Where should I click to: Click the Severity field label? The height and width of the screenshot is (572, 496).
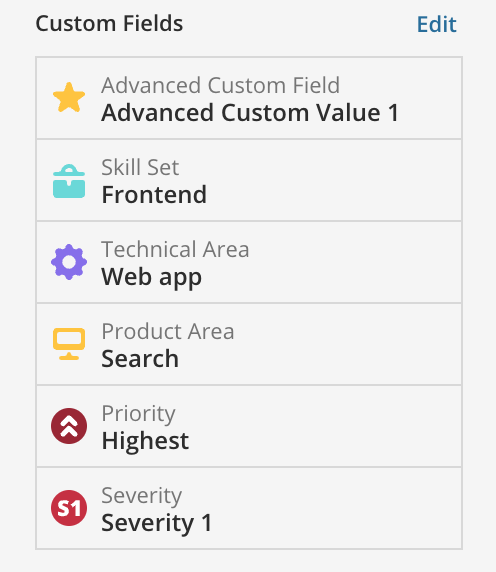pyautogui.click(x=142, y=496)
